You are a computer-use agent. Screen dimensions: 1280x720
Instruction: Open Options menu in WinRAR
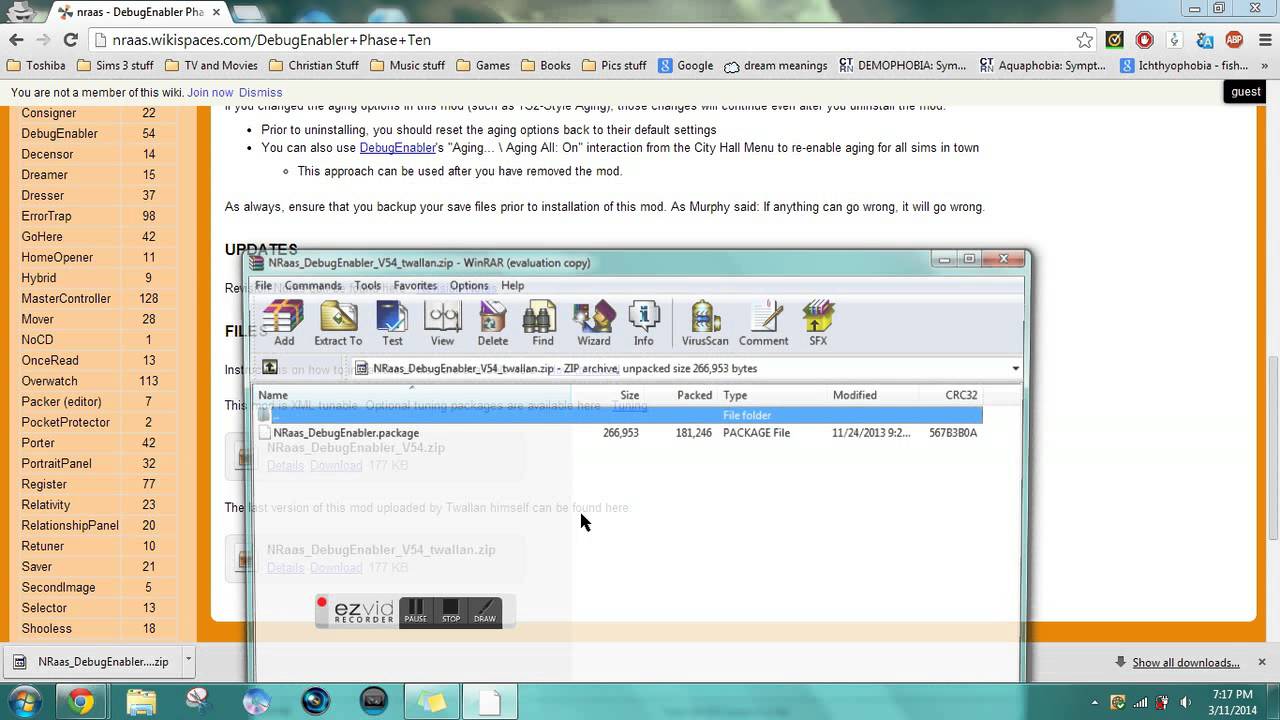[x=469, y=286]
